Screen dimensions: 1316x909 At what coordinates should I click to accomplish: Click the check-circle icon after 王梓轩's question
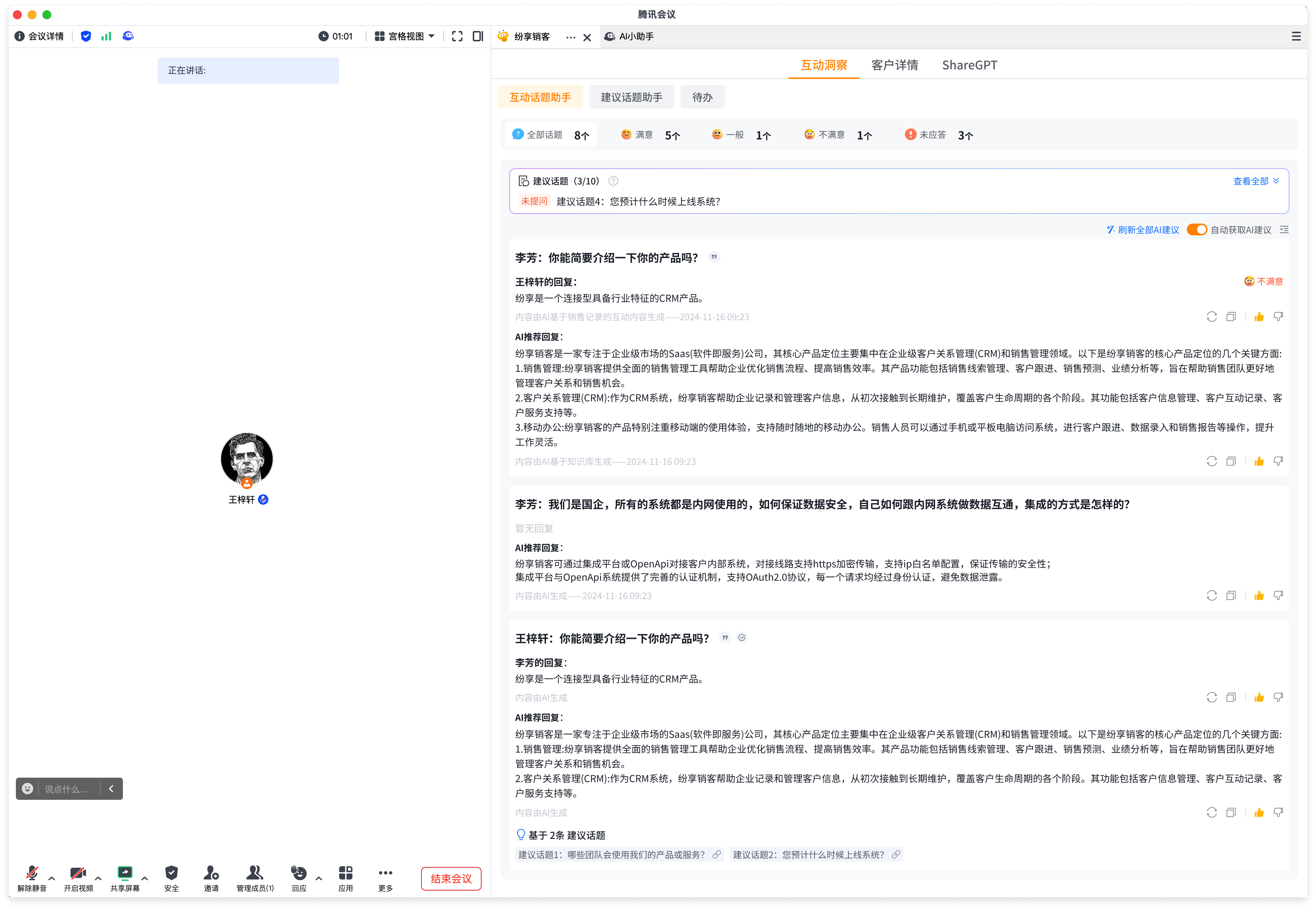click(742, 638)
